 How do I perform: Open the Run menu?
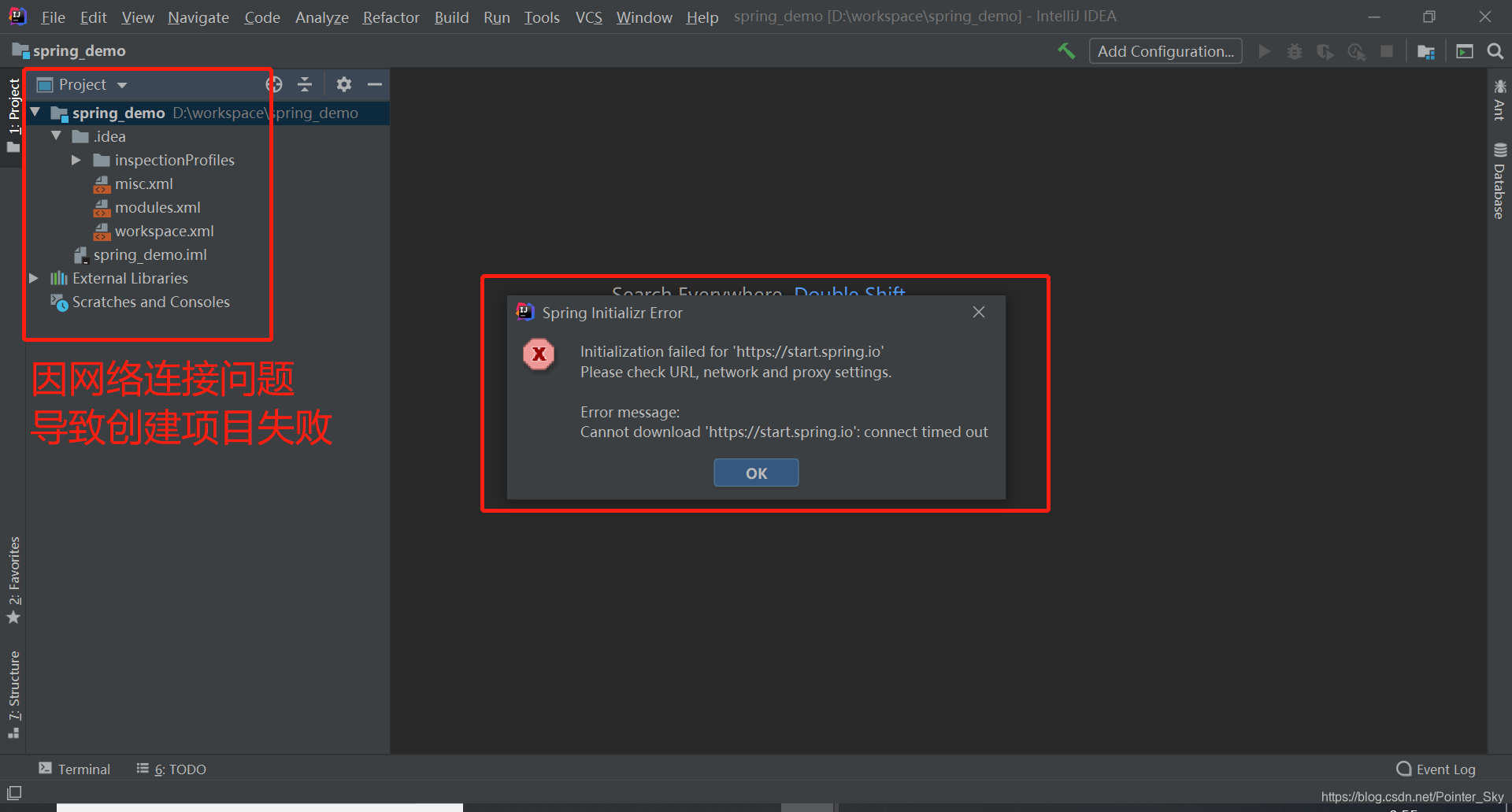[497, 17]
